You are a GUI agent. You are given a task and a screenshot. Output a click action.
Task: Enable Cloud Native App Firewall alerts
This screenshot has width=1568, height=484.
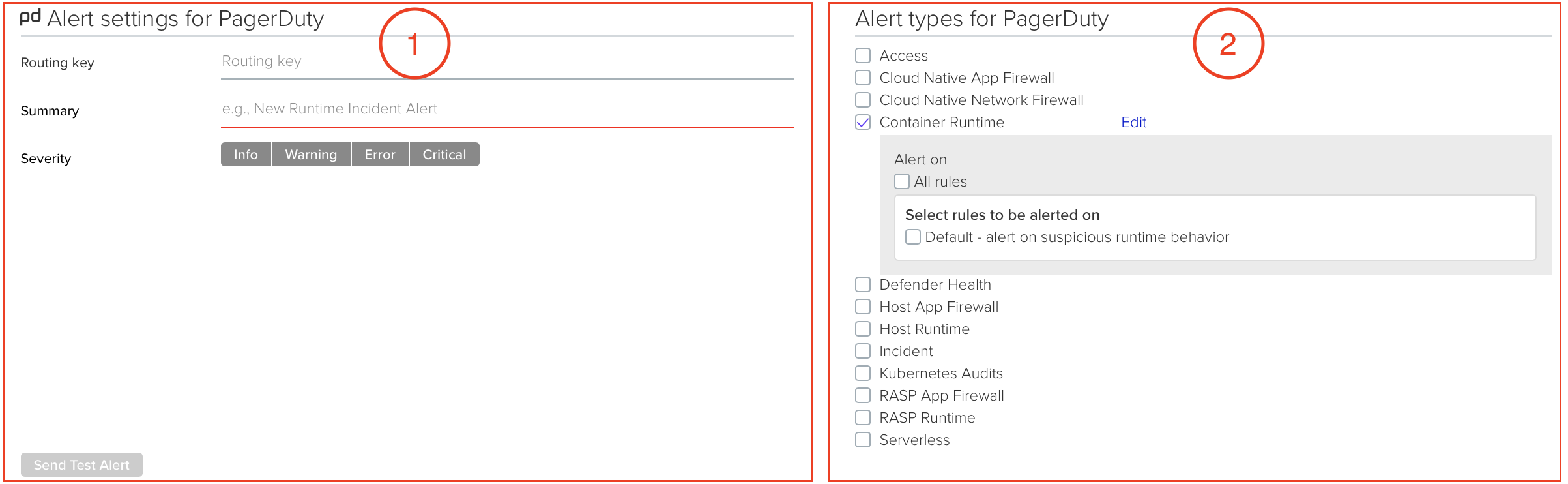tap(863, 78)
